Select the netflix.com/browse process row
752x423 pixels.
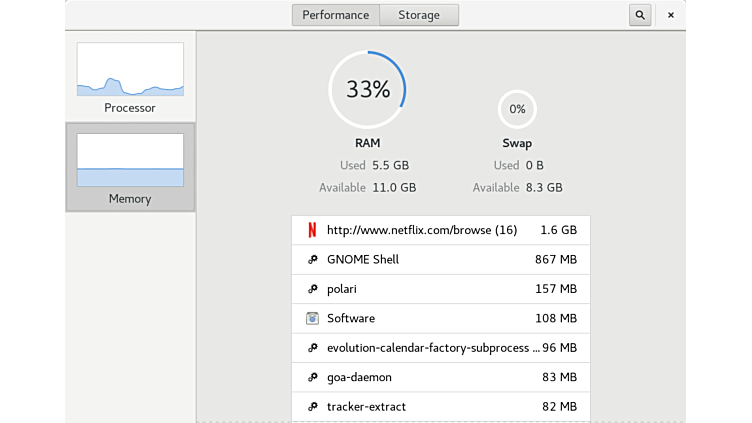pyautogui.click(x=440, y=230)
